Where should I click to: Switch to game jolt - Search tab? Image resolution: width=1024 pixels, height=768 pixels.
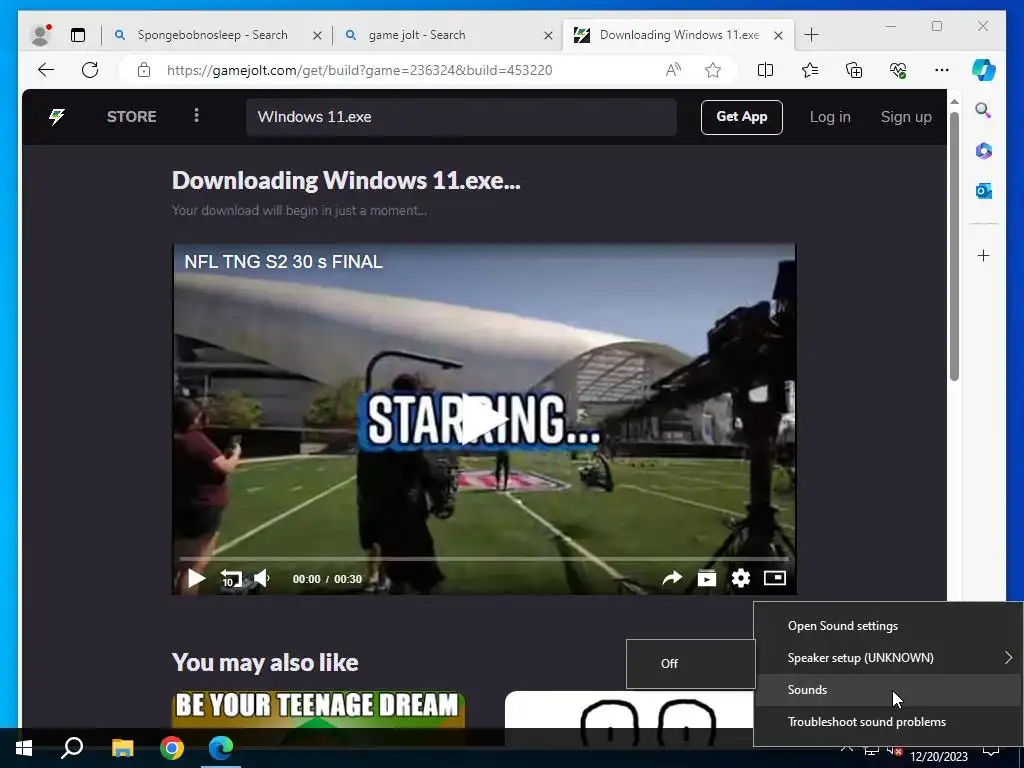[x=417, y=35]
